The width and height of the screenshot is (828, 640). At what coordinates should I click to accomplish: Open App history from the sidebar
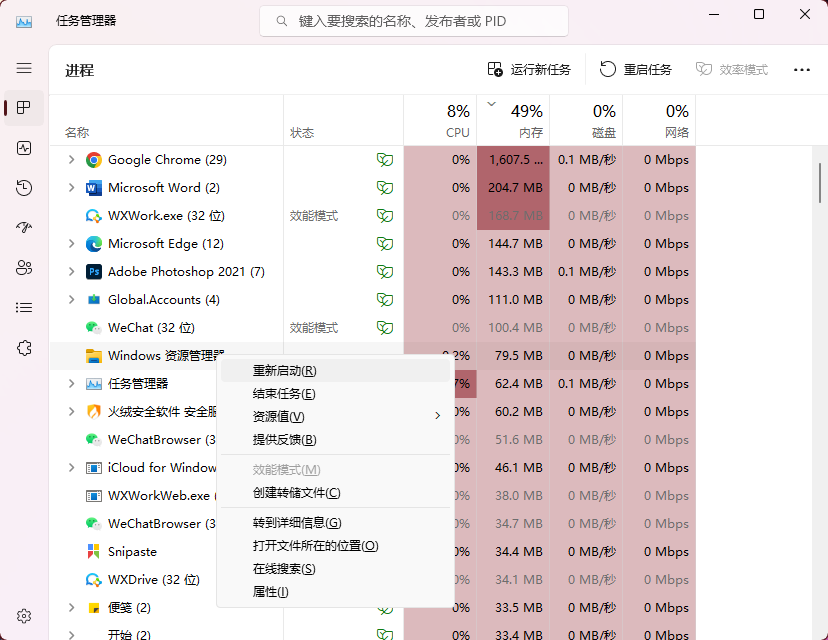tap(24, 188)
